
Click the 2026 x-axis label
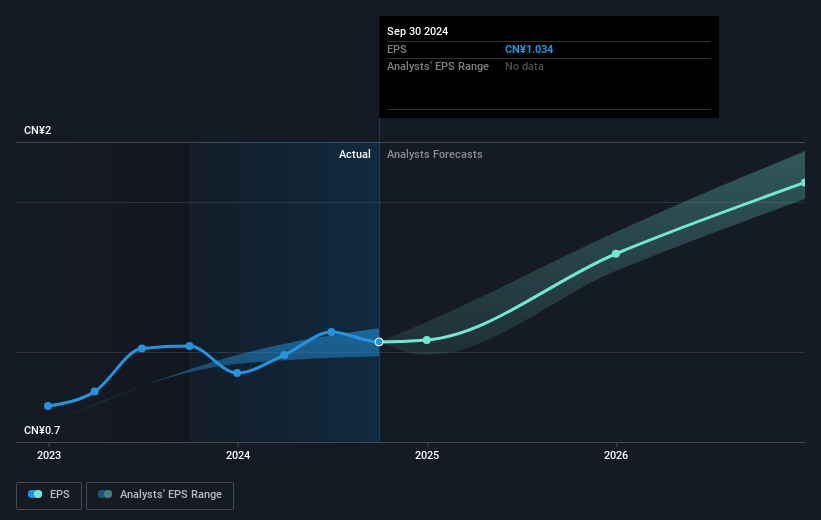(x=616, y=456)
